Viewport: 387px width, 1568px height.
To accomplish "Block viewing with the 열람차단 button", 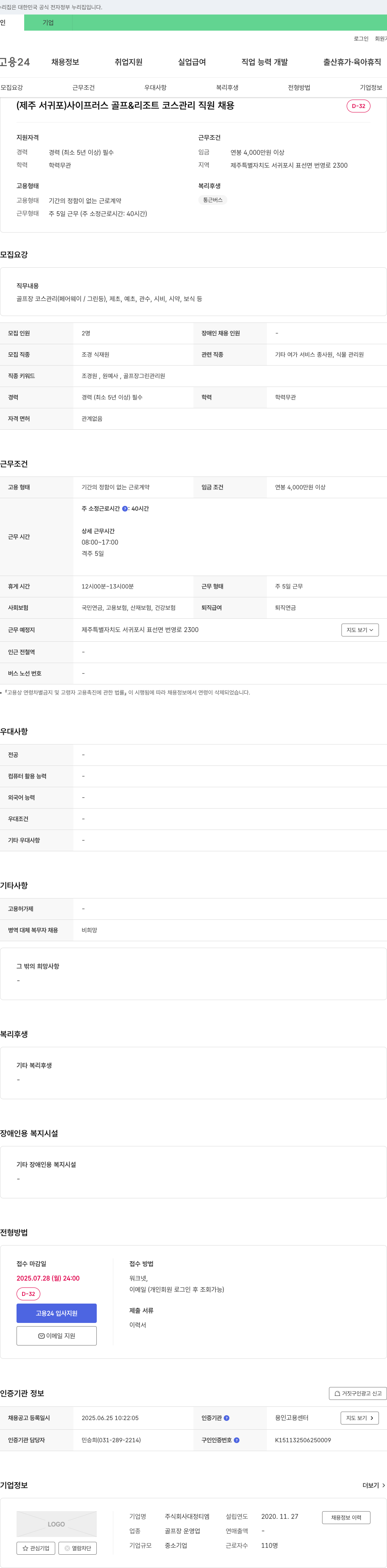I will coord(77,1548).
